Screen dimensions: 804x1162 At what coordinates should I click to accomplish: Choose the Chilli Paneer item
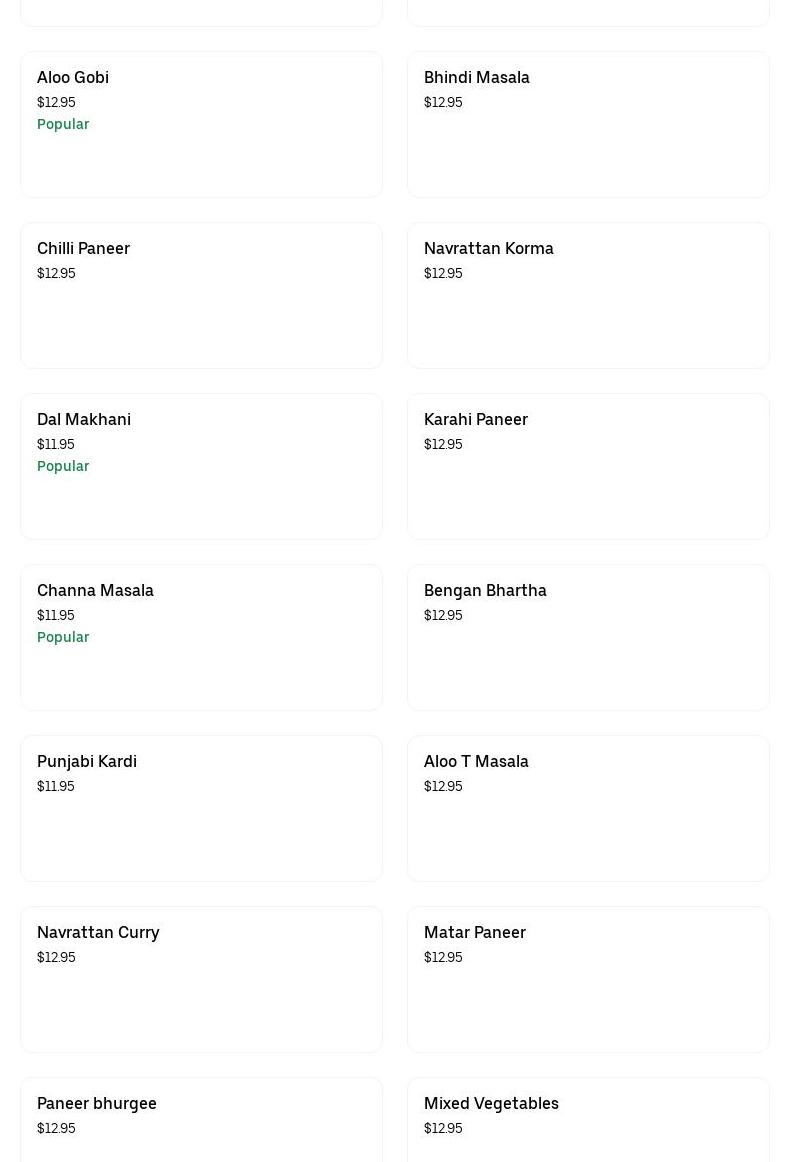tap(201, 296)
